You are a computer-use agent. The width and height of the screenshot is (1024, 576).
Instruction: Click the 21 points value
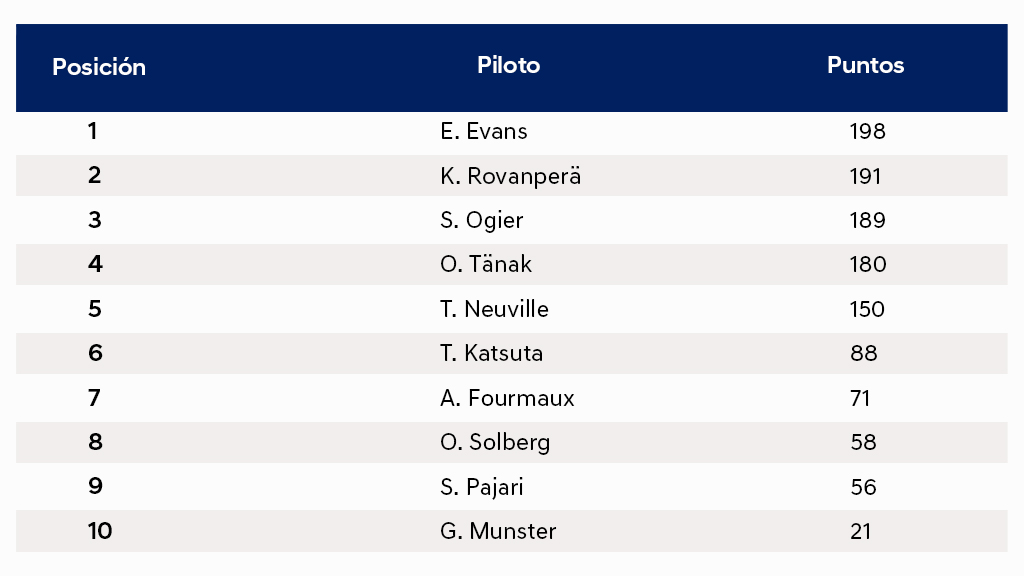click(860, 531)
